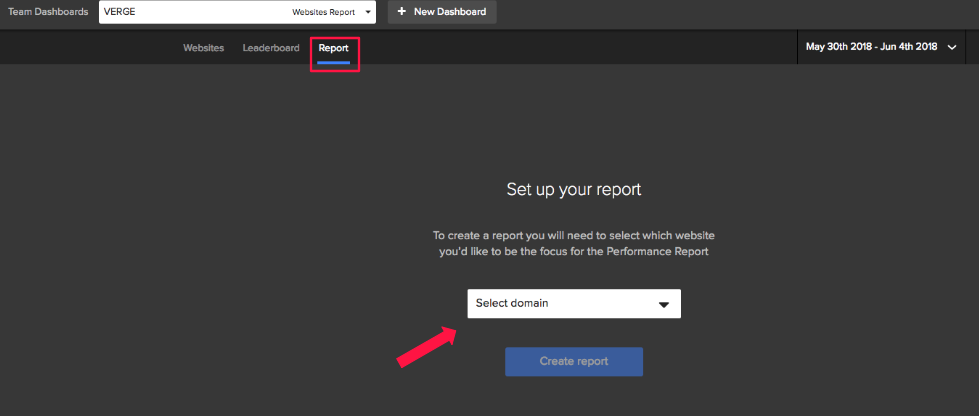Click the caret arrow in the VERGE selector
Viewport: 979px width, 416px height.
point(368,13)
